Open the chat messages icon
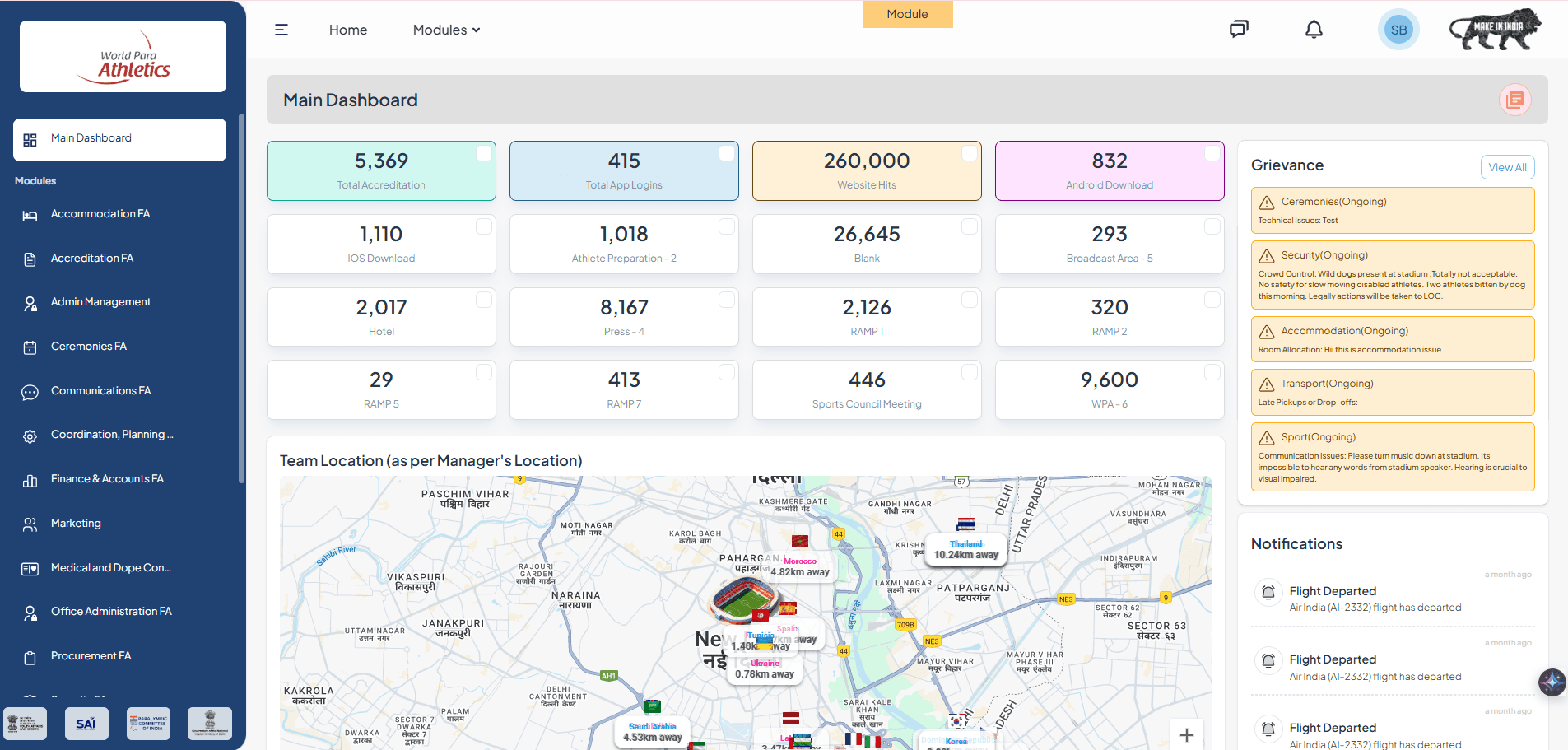This screenshot has height=750, width=1568. pyautogui.click(x=1238, y=30)
